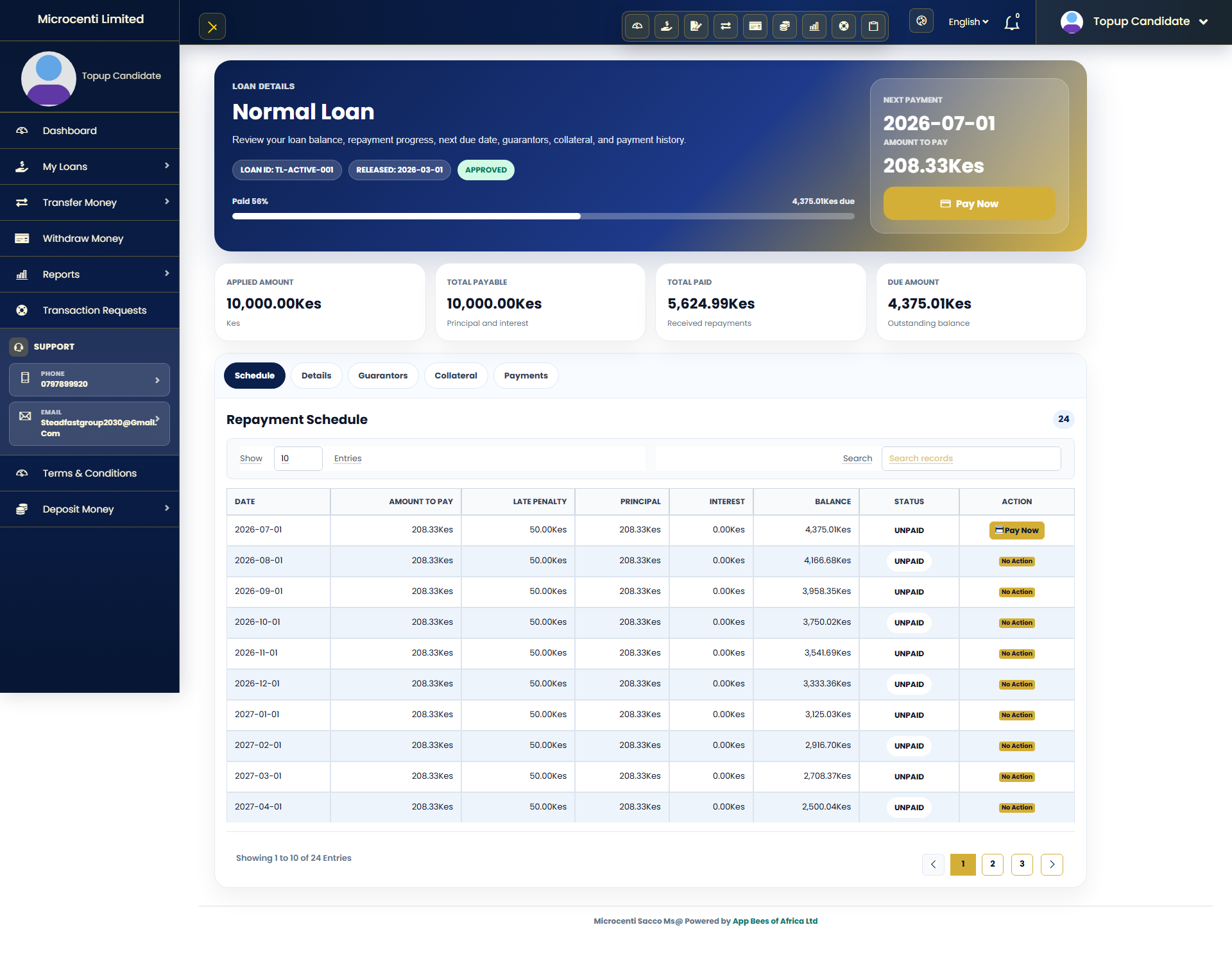Screen dimensions: 1232x968
Task: Switch to the Guarantors tab
Action: point(383,376)
